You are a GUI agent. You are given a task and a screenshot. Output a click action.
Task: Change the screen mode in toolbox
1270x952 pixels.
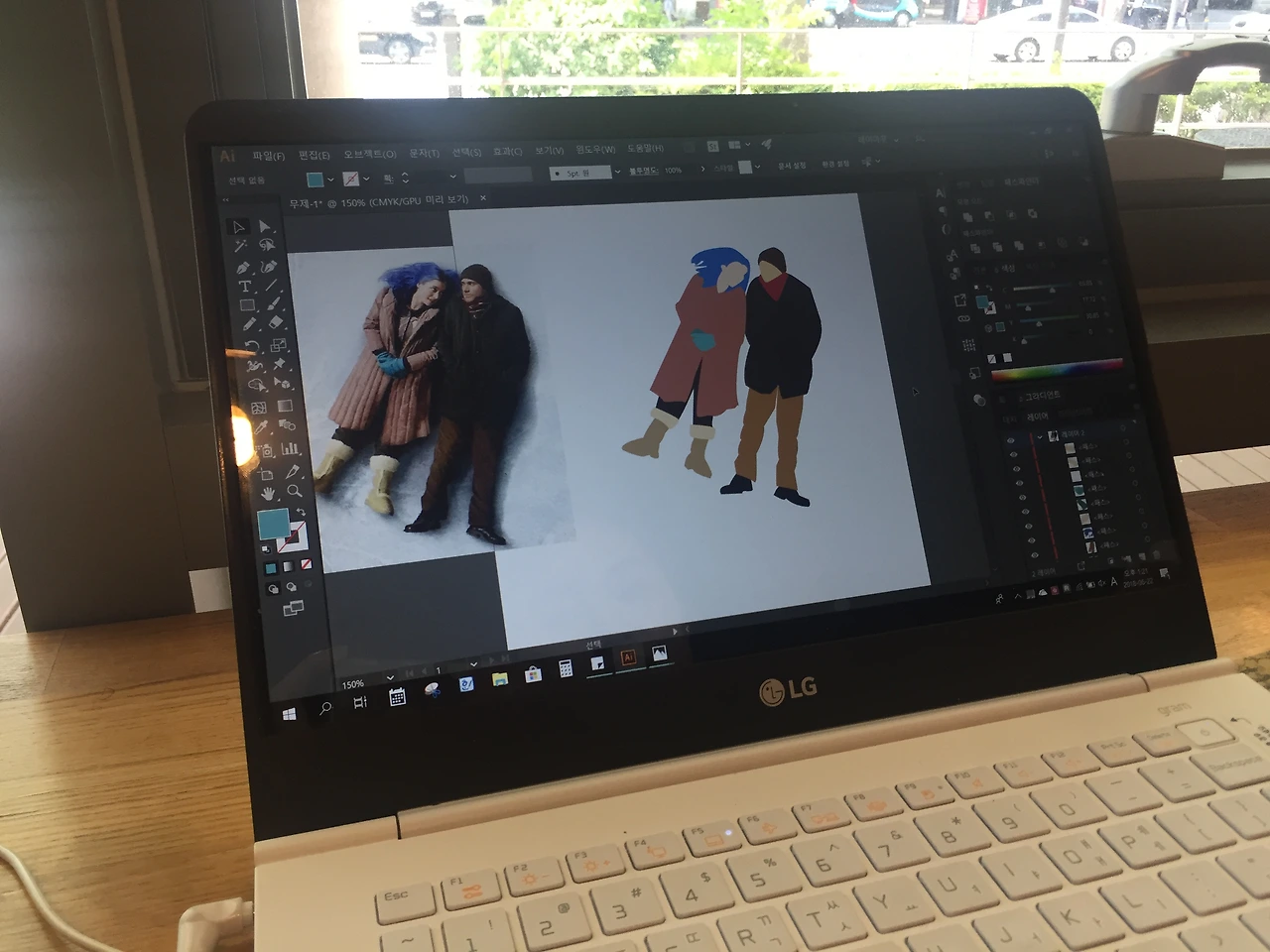[x=293, y=609]
